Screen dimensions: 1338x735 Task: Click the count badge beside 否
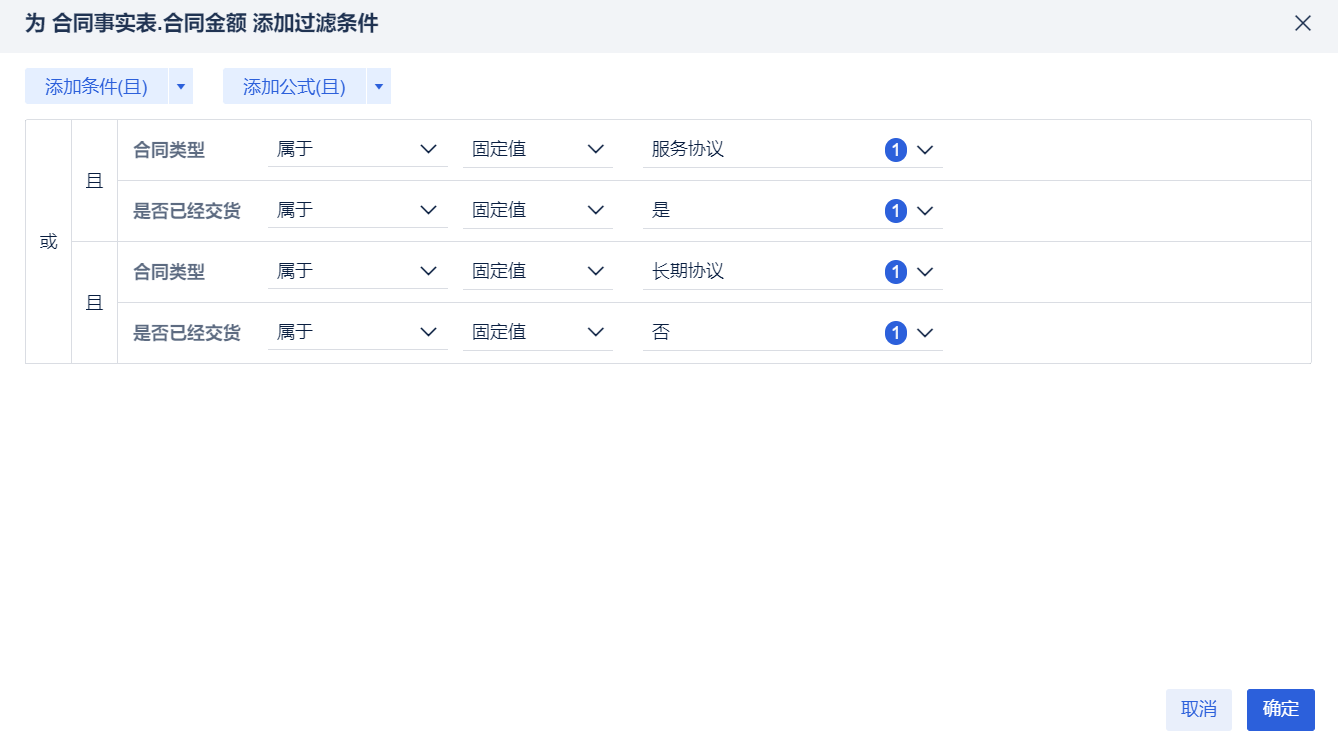tap(895, 333)
